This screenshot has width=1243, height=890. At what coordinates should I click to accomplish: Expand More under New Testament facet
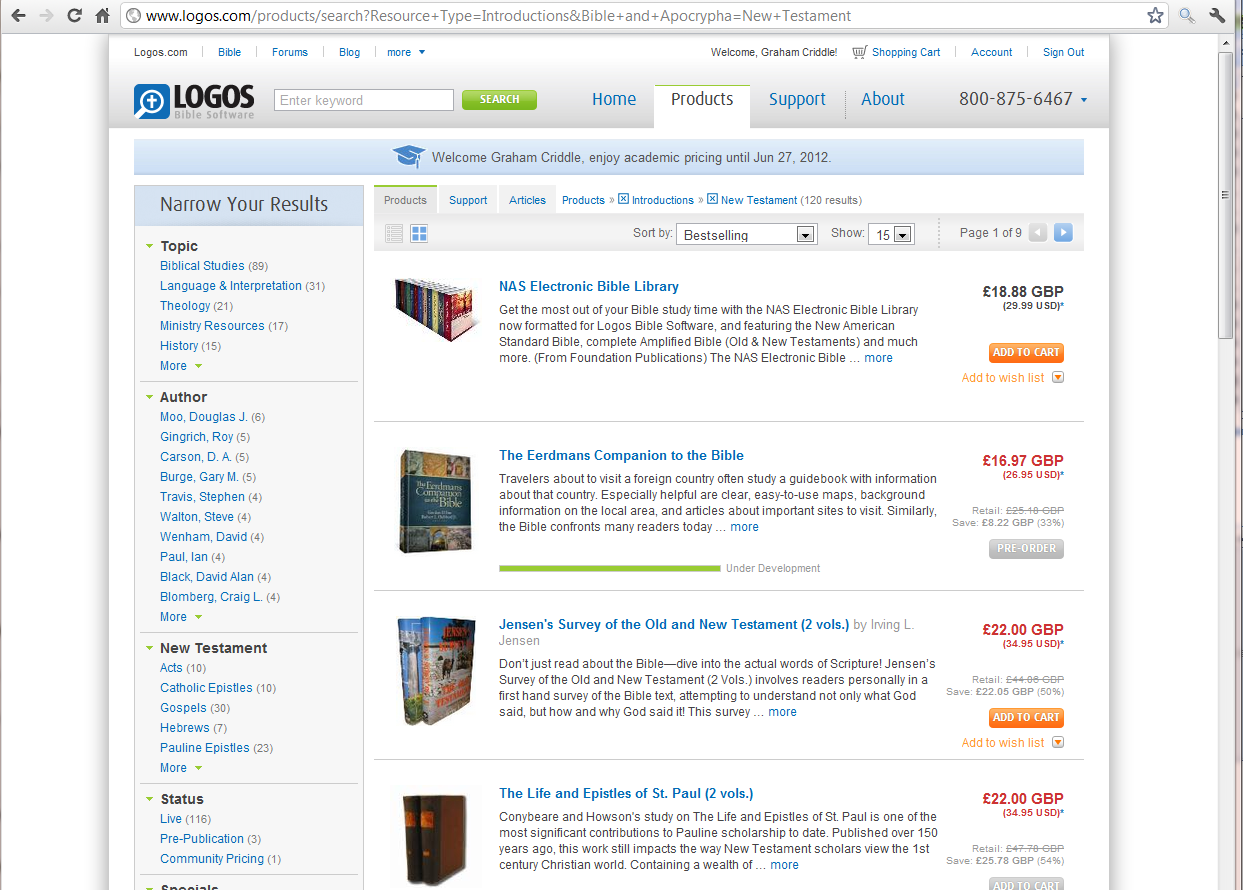click(181, 768)
